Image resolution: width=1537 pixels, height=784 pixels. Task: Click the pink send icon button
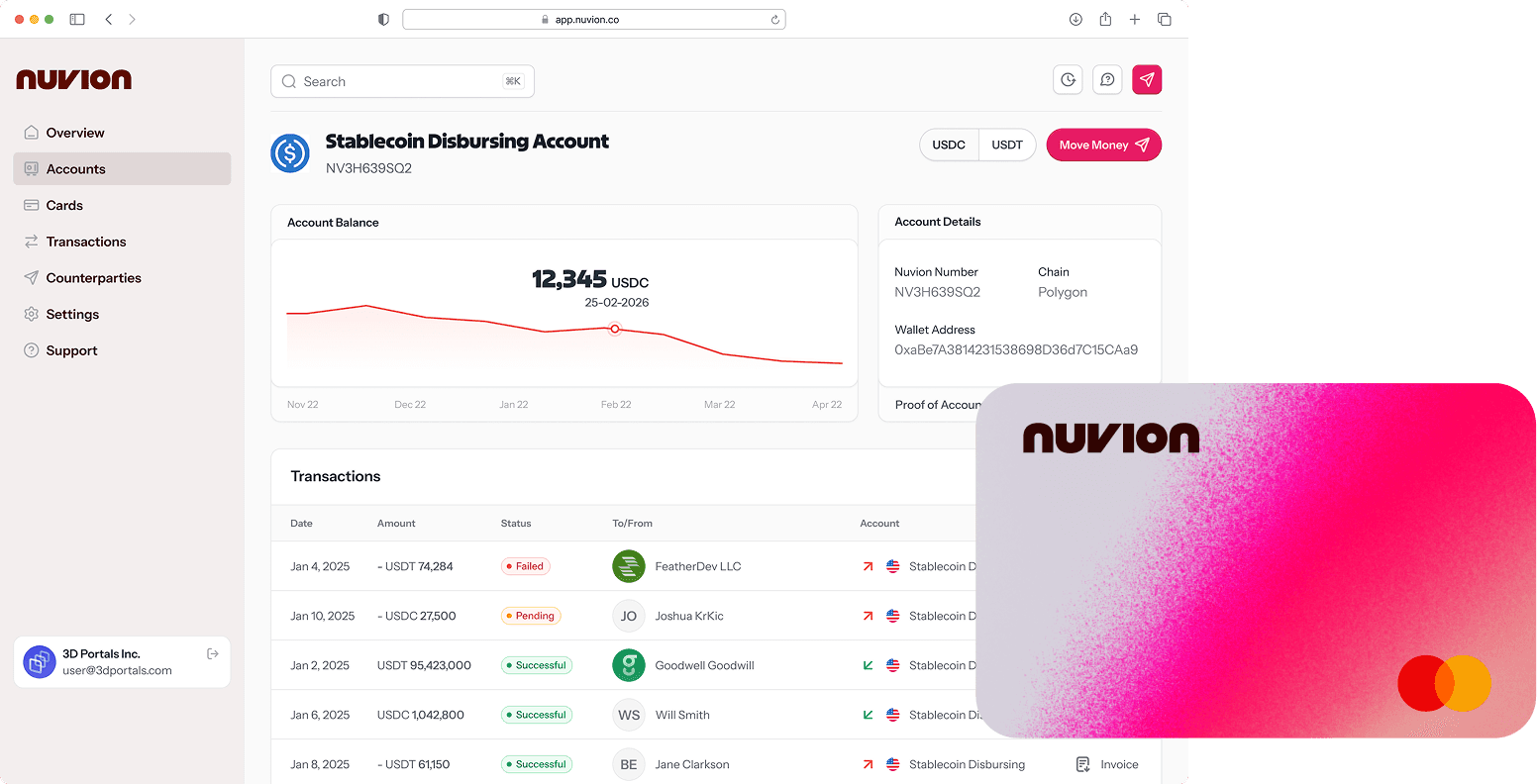[1147, 80]
